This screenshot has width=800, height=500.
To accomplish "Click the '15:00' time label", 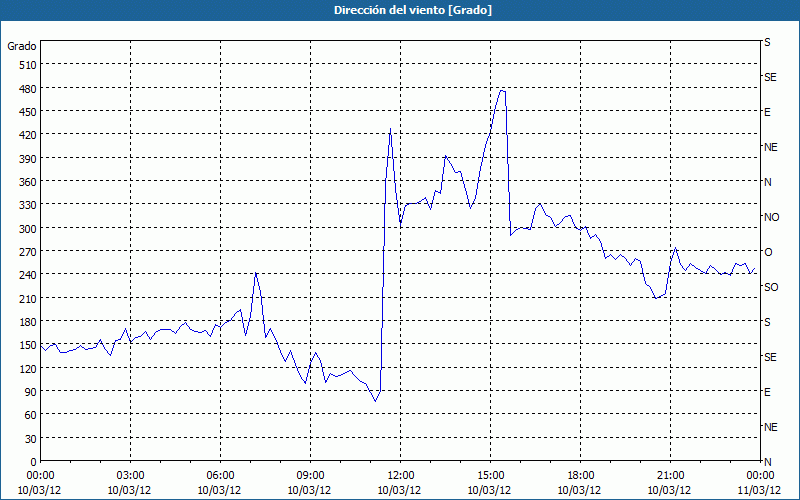I will [x=490, y=476].
